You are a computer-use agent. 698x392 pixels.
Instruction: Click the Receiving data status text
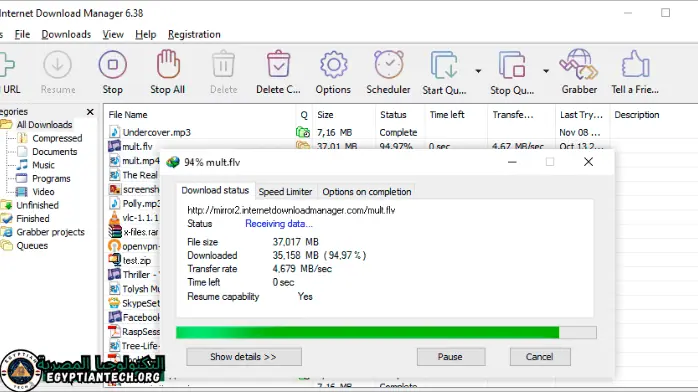click(279, 223)
